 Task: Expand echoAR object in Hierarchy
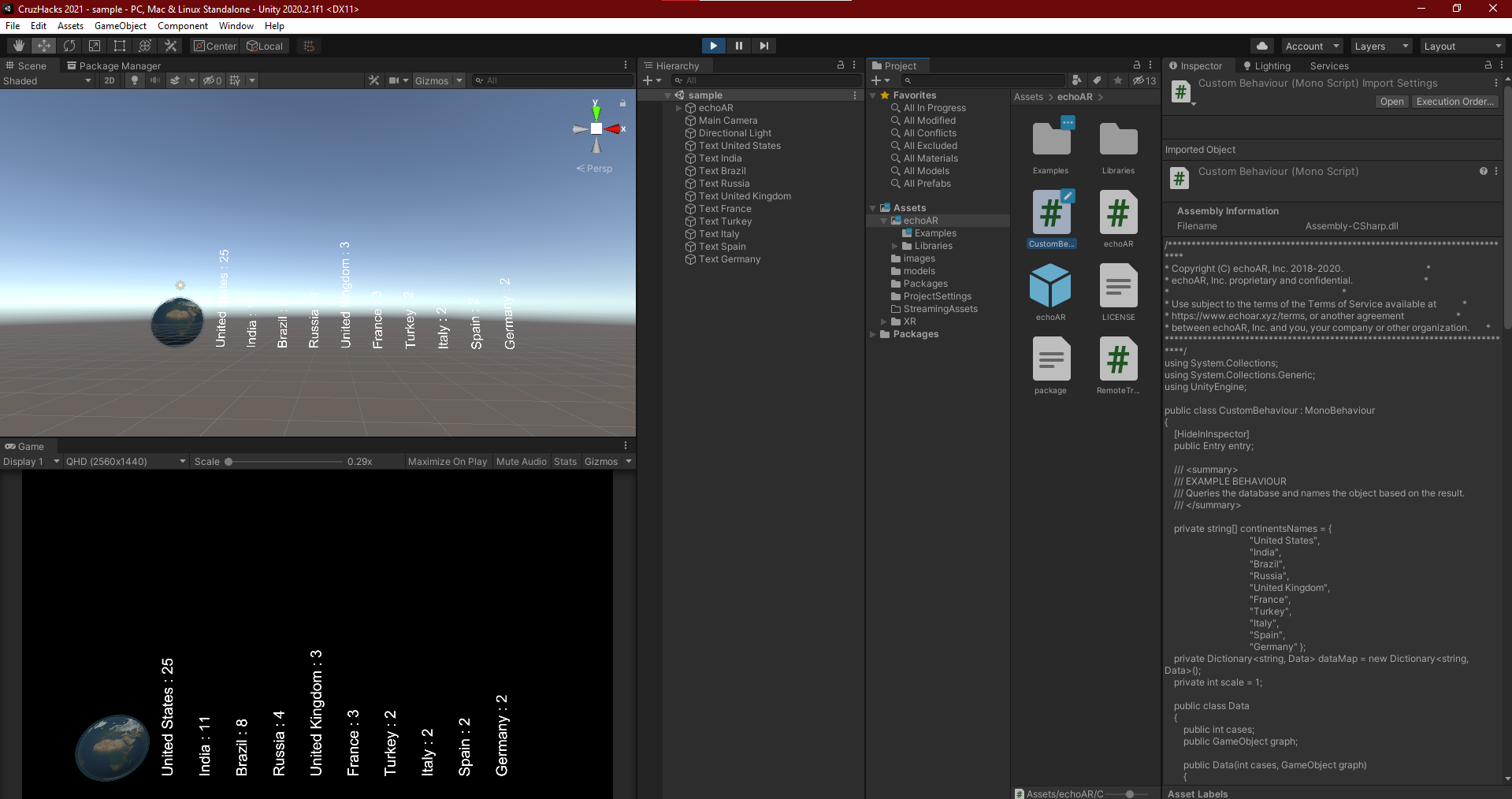[x=678, y=108]
